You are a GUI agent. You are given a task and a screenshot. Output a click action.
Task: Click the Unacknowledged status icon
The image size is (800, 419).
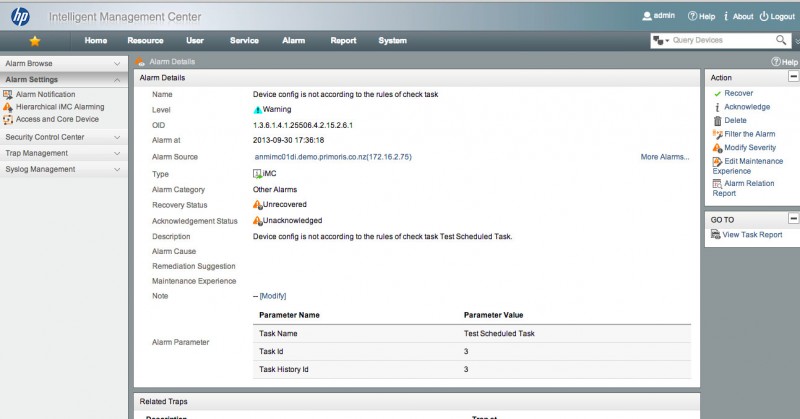258,220
